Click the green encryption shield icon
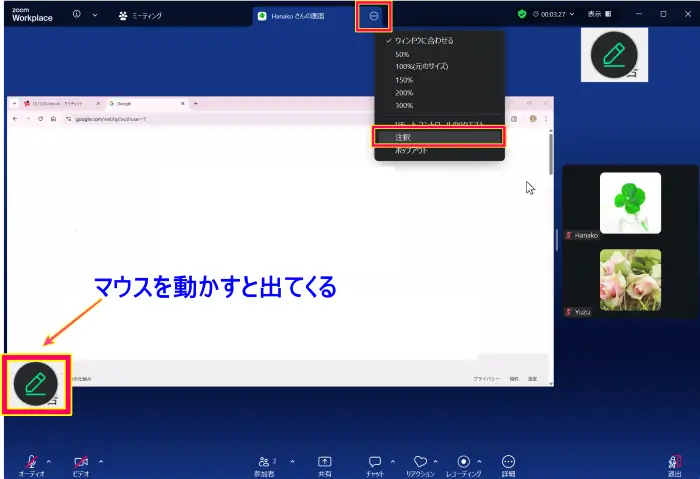700x479 pixels. (522, 15)
